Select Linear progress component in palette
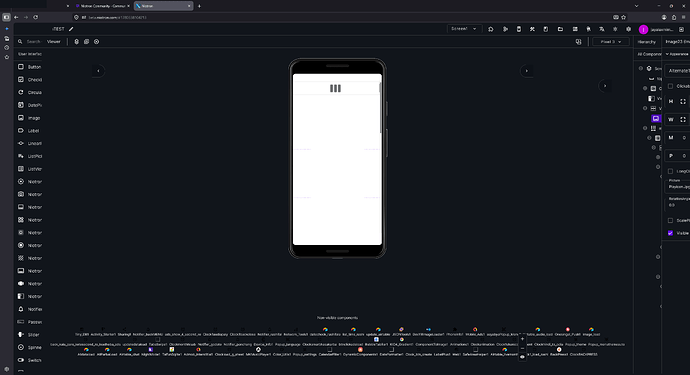Viewport: 690px width, 375px height. 29,143
